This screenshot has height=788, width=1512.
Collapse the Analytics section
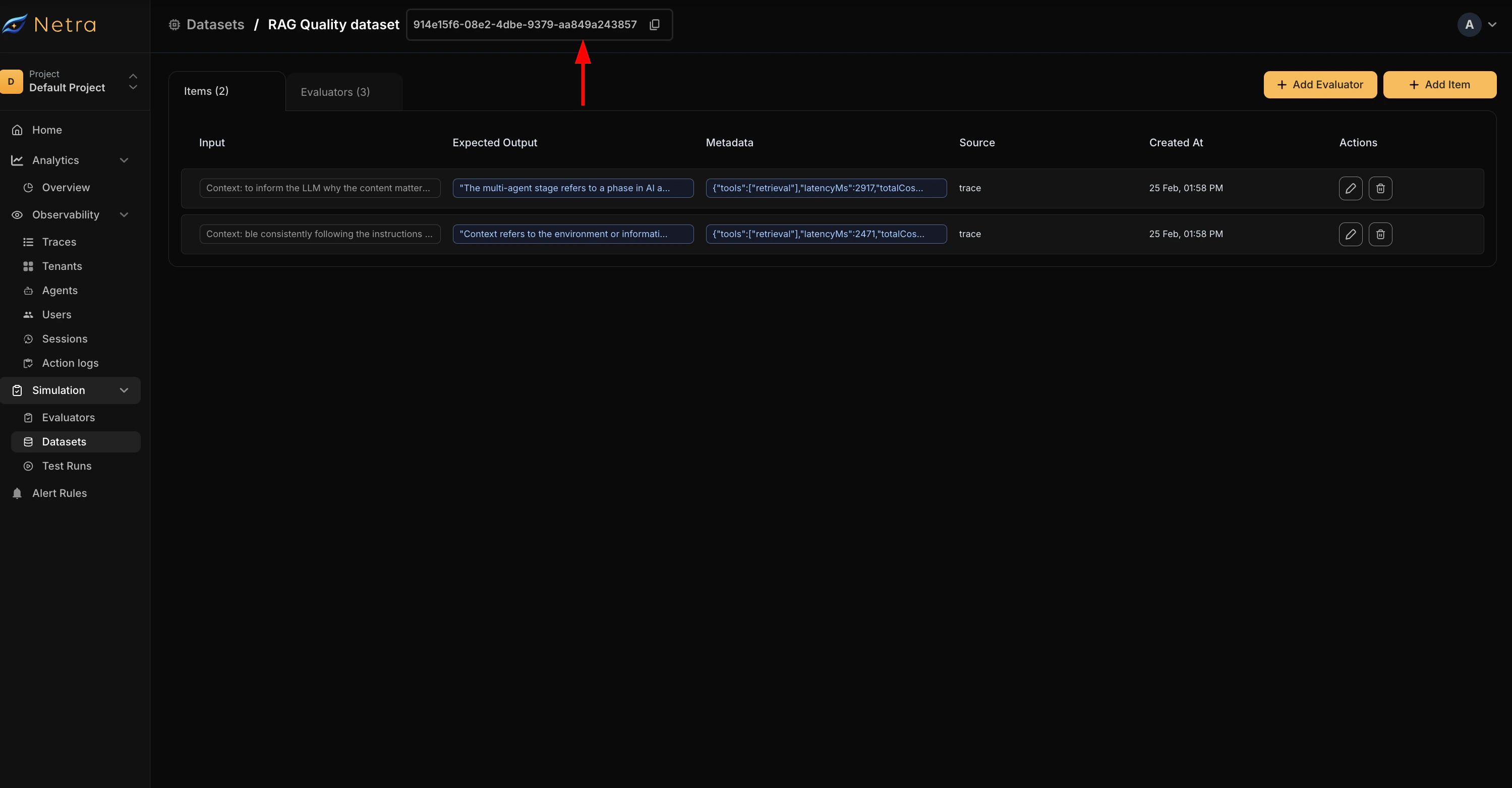[124, 160]
